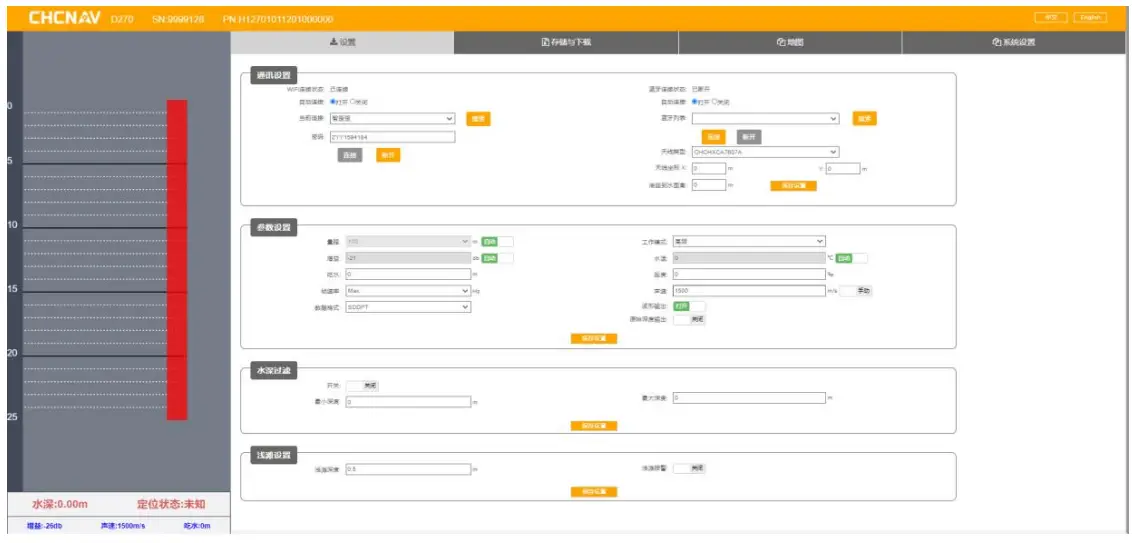
Task: Select Bluetooth auto-connect 打开 radio button
Action: (694, 102)
